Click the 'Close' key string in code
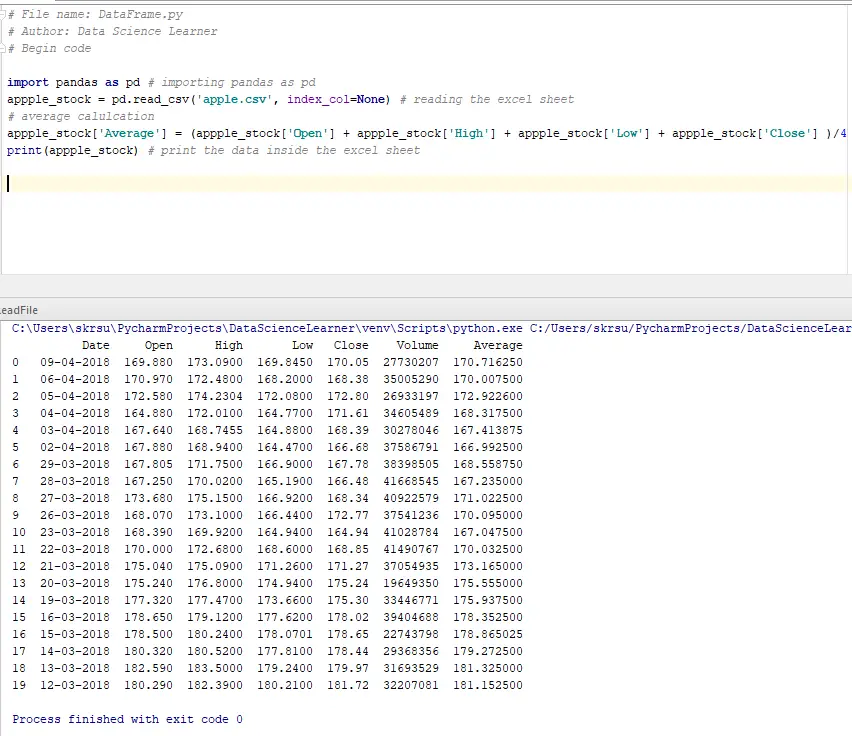852x736 pixels. click(787, 134)
